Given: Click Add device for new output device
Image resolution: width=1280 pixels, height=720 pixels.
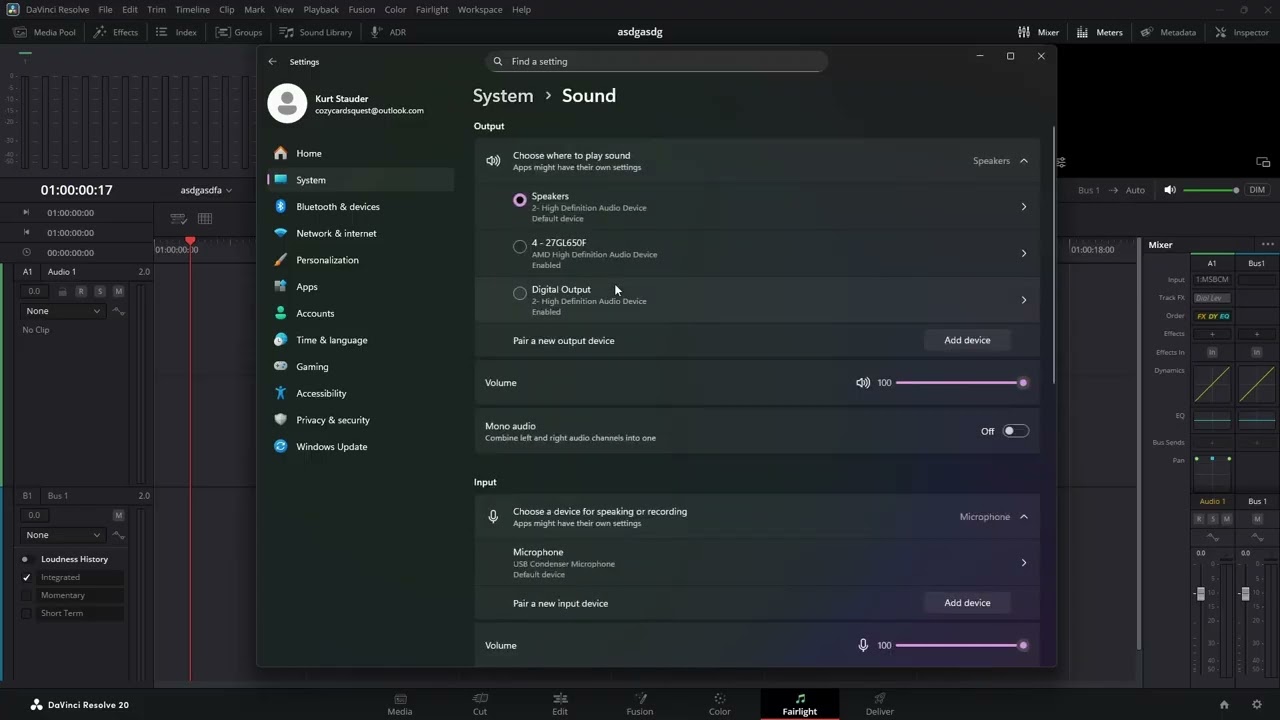Looking at the screenshot, I should [x=967, y=341].
